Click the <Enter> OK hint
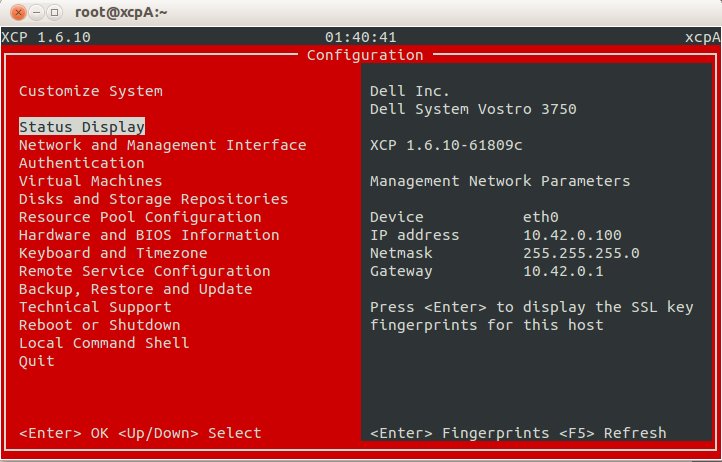 point(64,433)
